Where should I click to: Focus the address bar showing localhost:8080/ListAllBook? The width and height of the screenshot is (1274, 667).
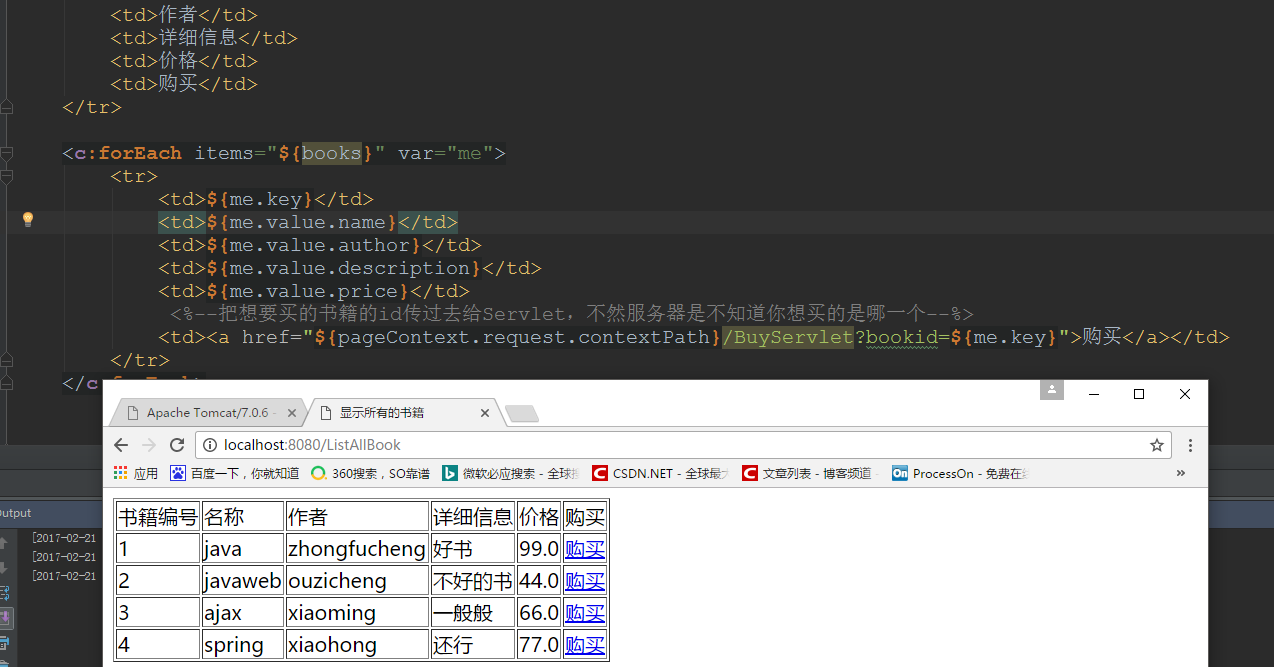click(x=670, y=445)
